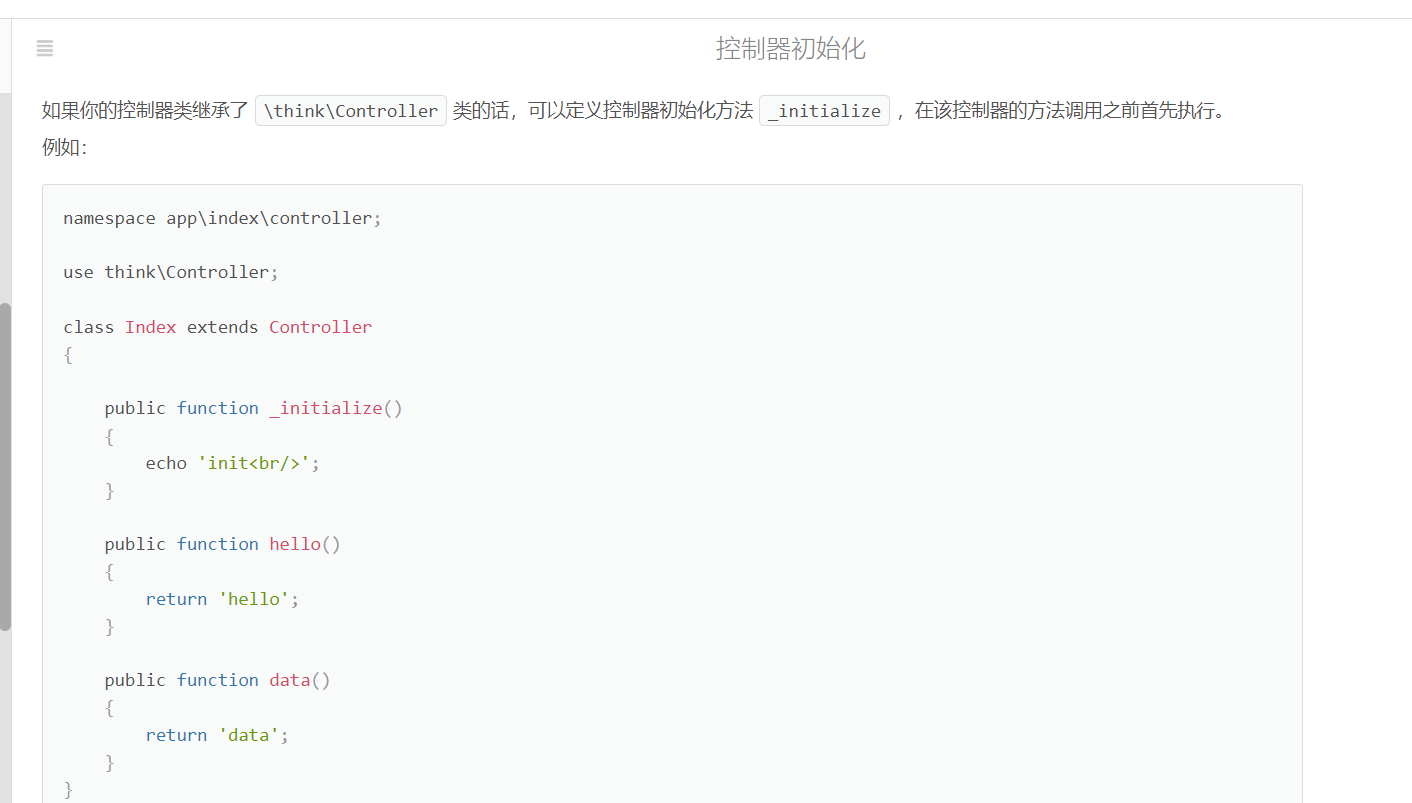Select the inline code _initialize
The height and width of the screenshot is (803, 1412).
pos(824,110)
